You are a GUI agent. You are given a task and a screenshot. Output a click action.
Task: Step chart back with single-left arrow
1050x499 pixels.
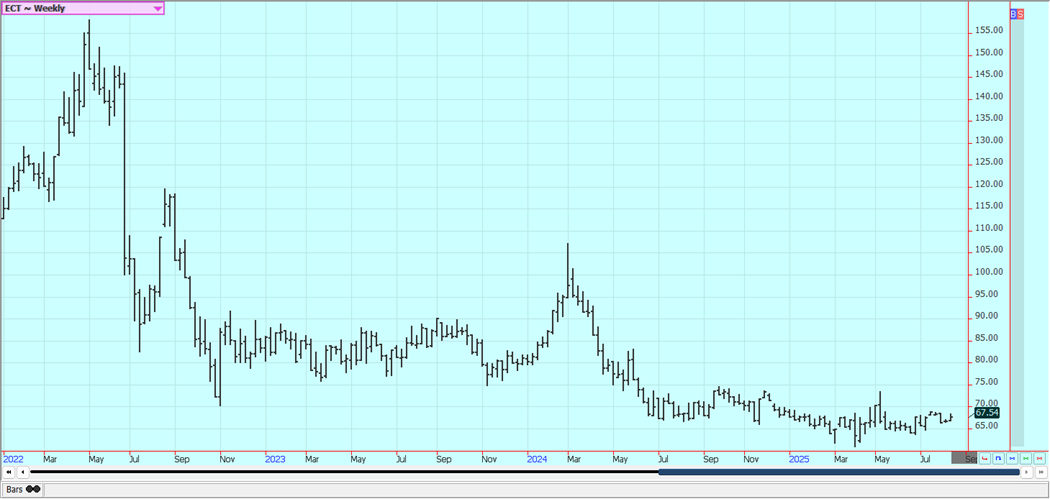click(23, 472)
